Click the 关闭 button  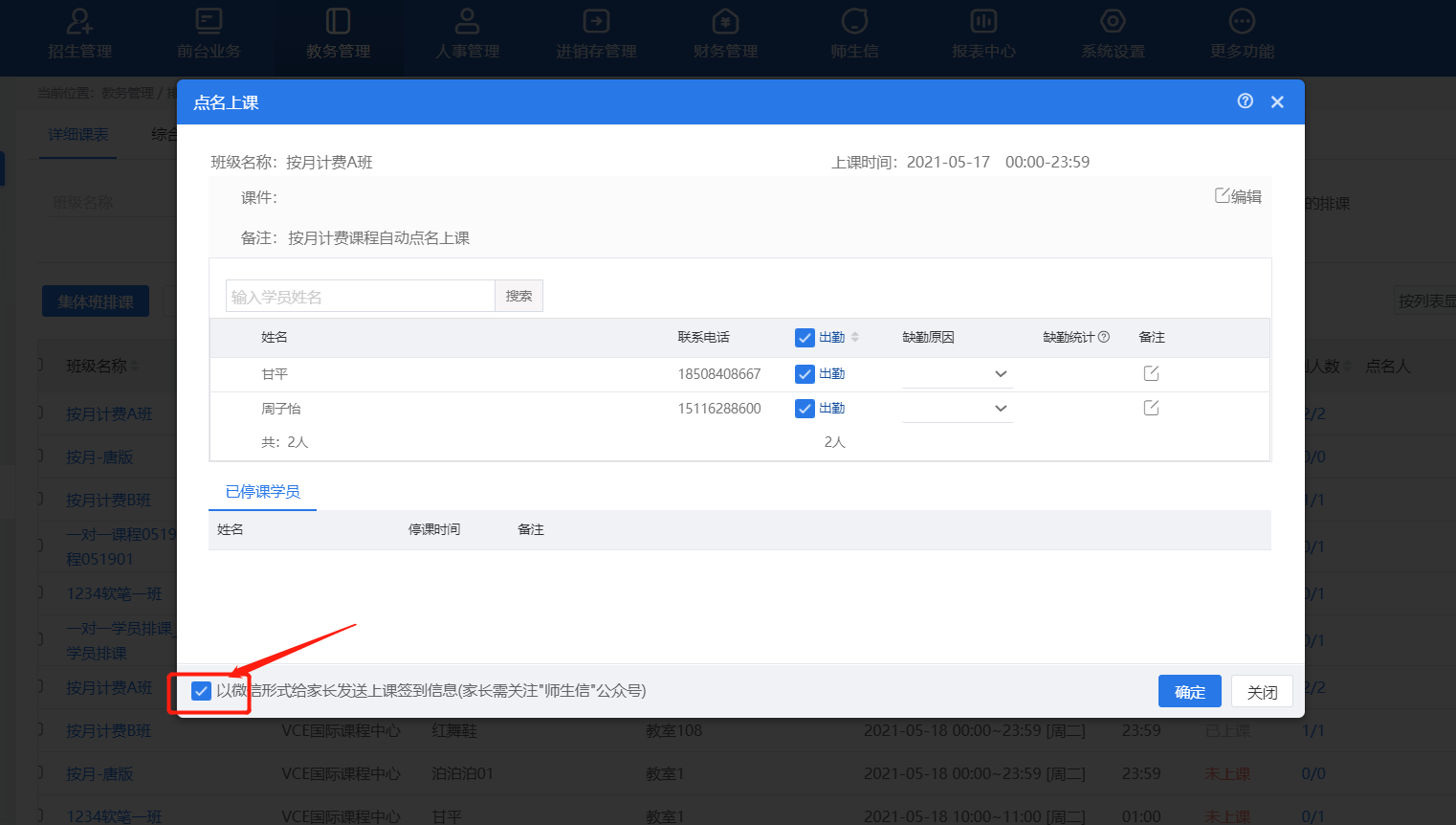point(1262,692)
